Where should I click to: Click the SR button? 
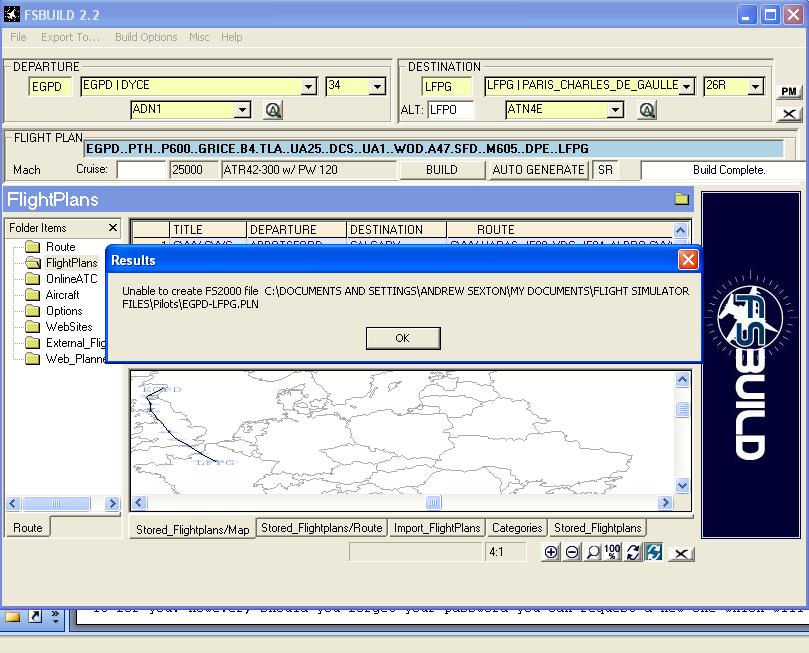click(x=605, y=170)
